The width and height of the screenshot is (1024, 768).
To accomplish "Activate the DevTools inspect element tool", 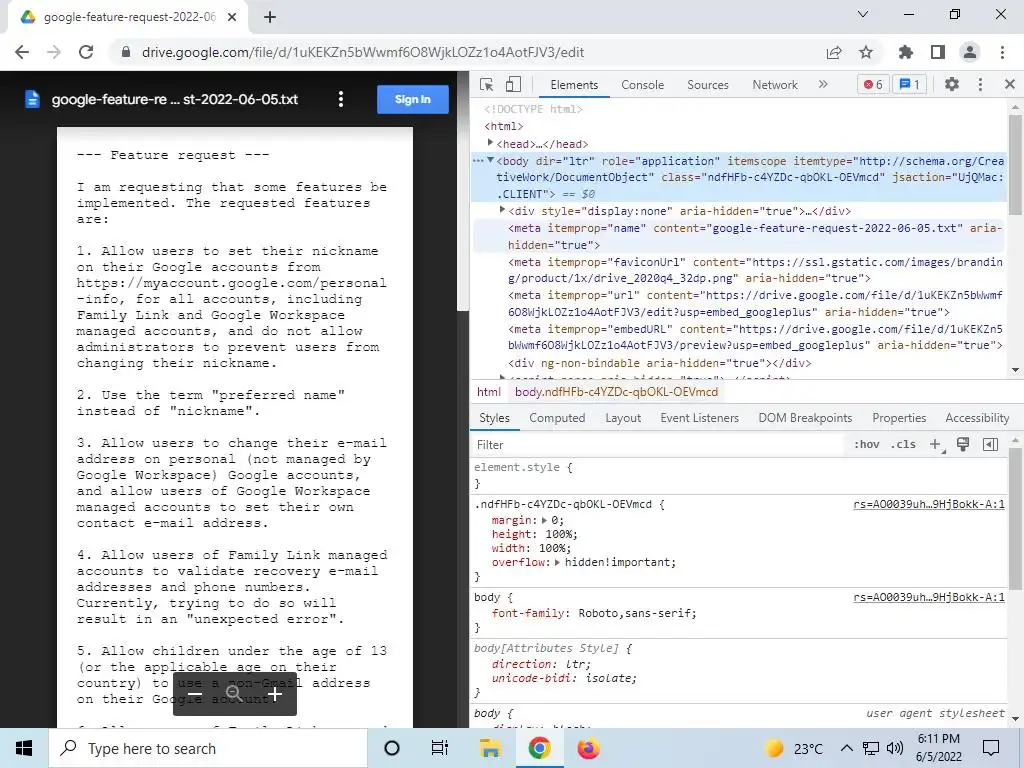I will [x=487, y=84].
